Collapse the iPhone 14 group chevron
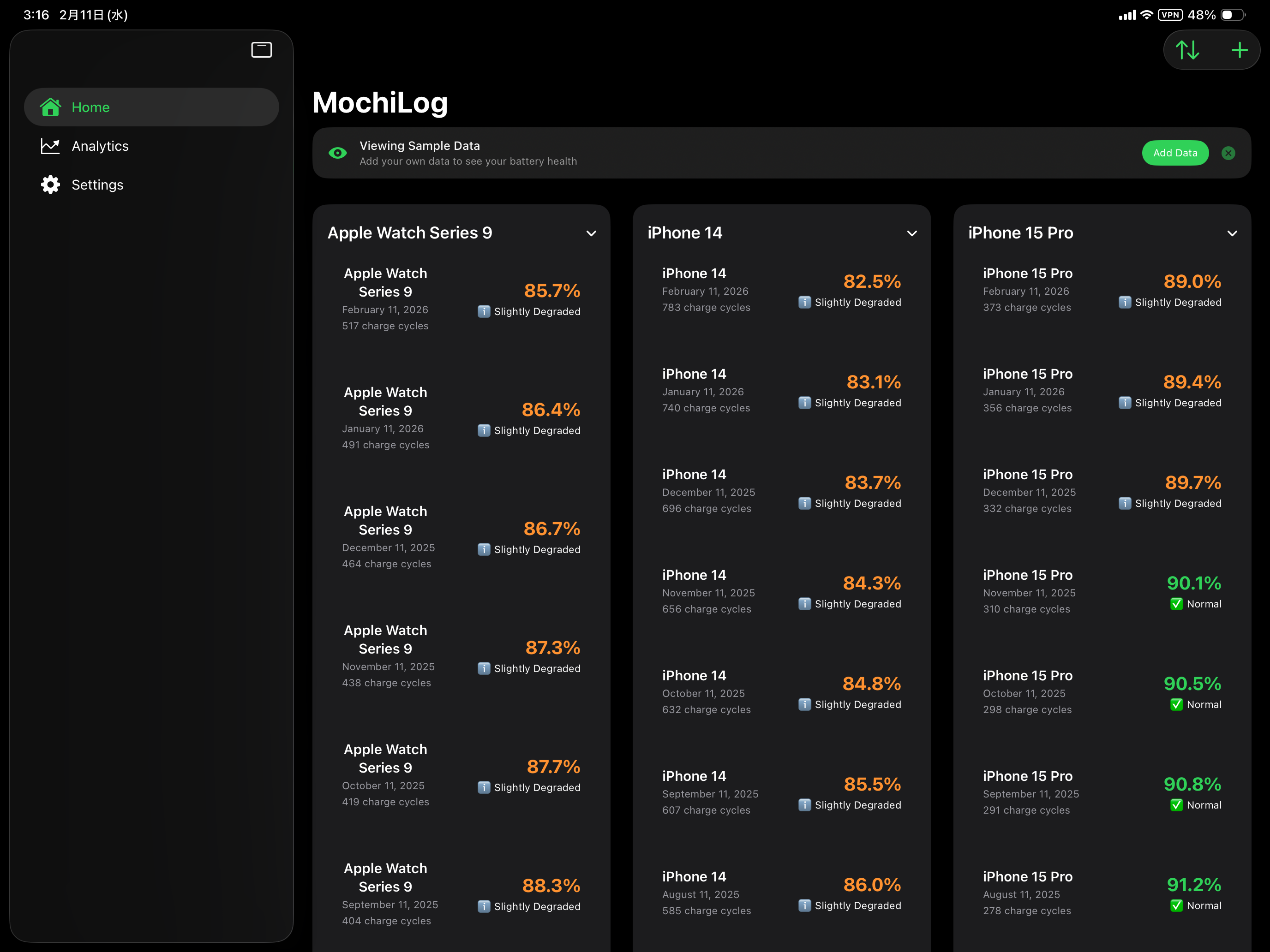Viewport: 1270px width, 952px height. pos(912,233)
